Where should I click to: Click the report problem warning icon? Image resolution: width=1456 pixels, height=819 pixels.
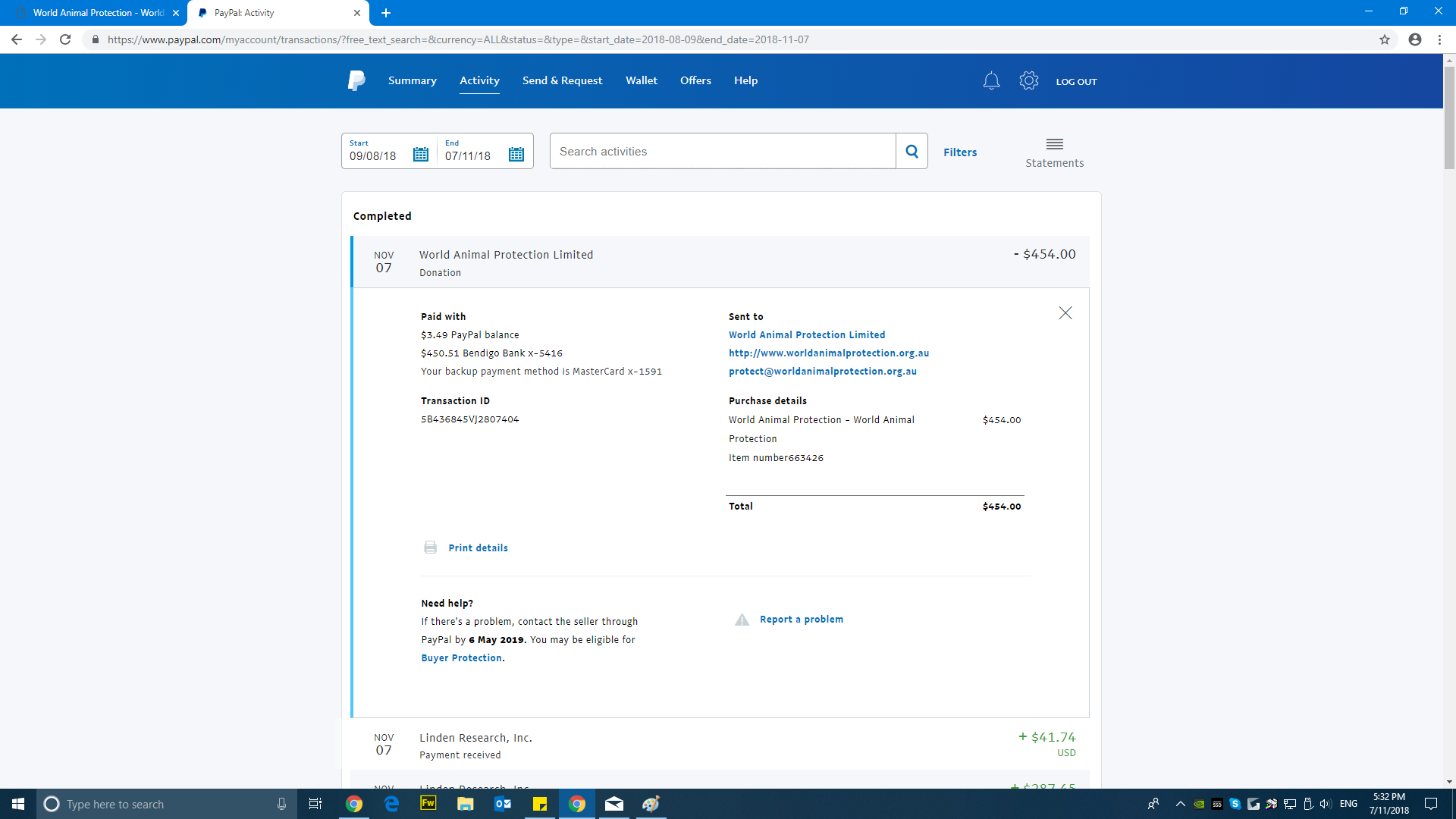[742, 620]
